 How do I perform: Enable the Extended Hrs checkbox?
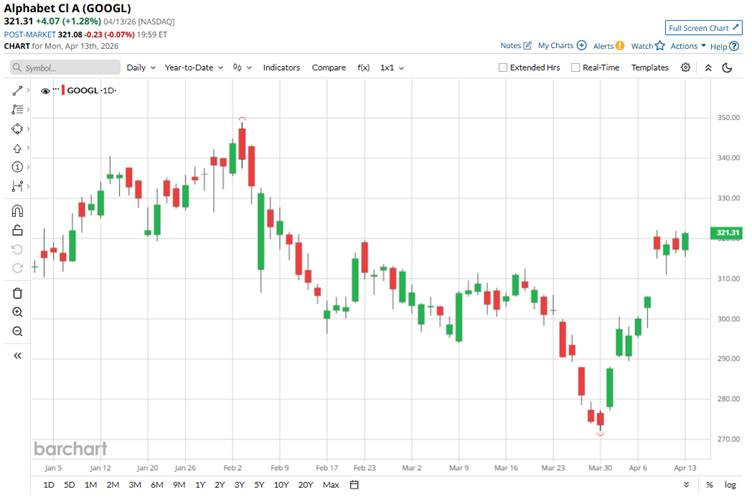(x=503, y=67)
